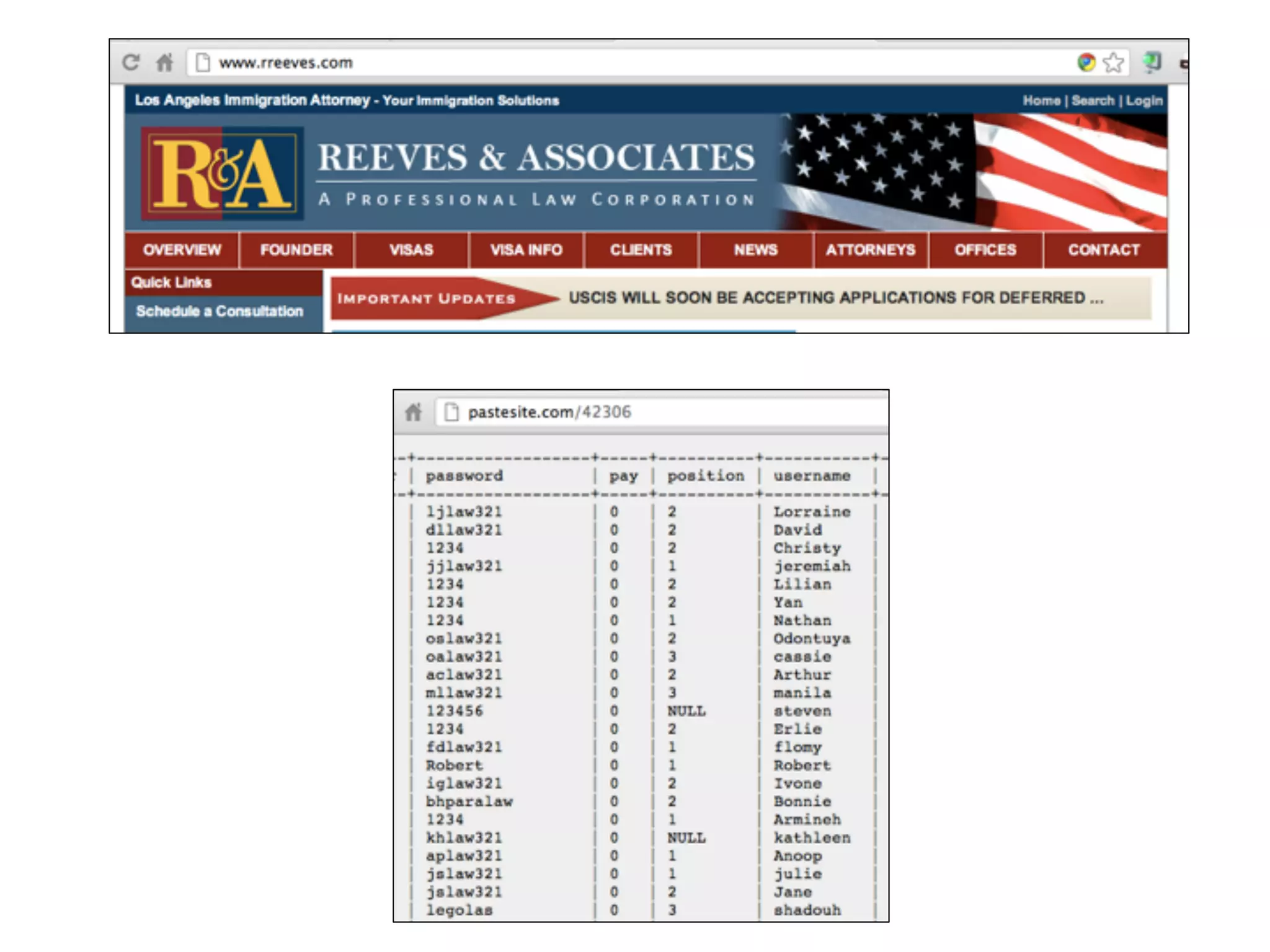
Task: Open the OVERVIEW menu tab
Action: (182, 250)
